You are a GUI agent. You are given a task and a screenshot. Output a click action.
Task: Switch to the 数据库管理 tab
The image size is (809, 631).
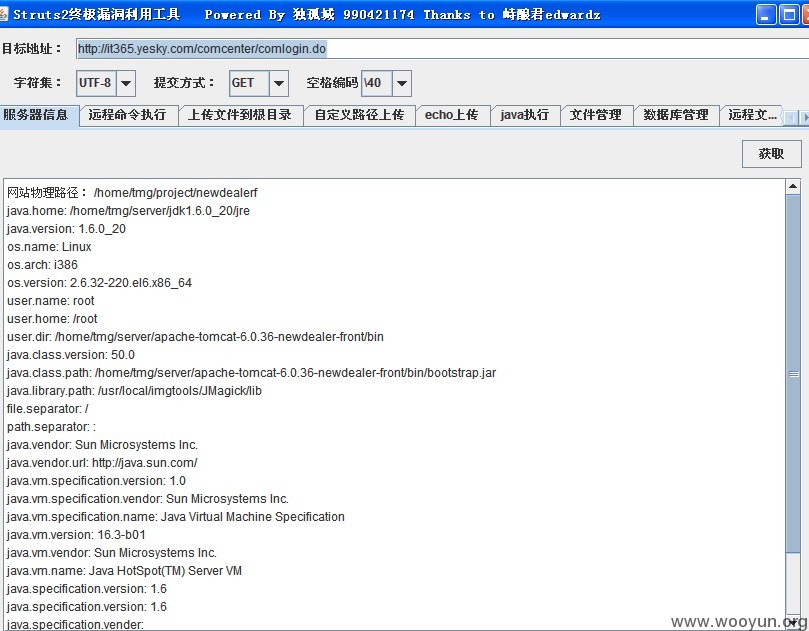click(x=676, y=115)
